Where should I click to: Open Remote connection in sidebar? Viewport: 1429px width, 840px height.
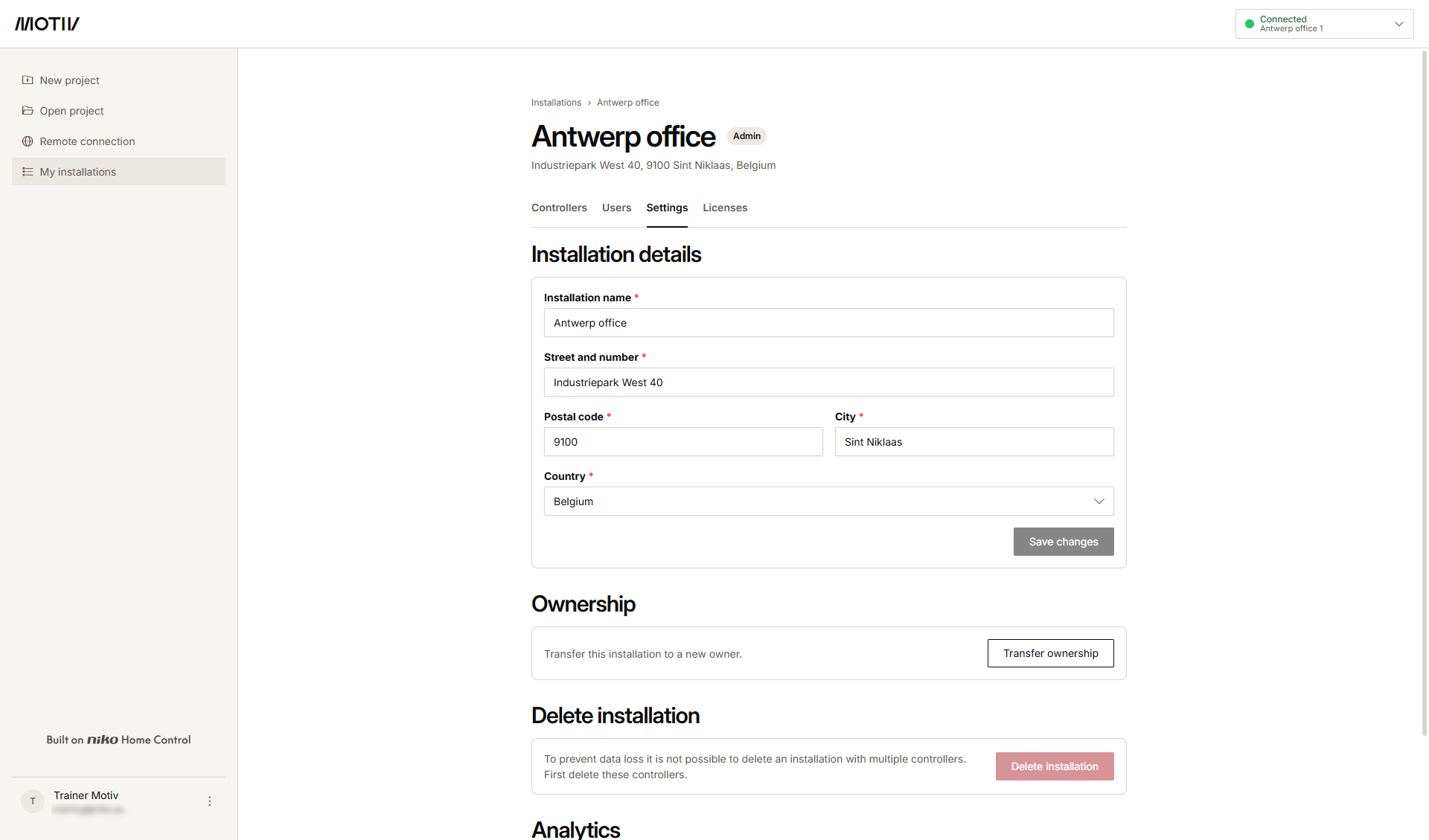coord(118,141)
